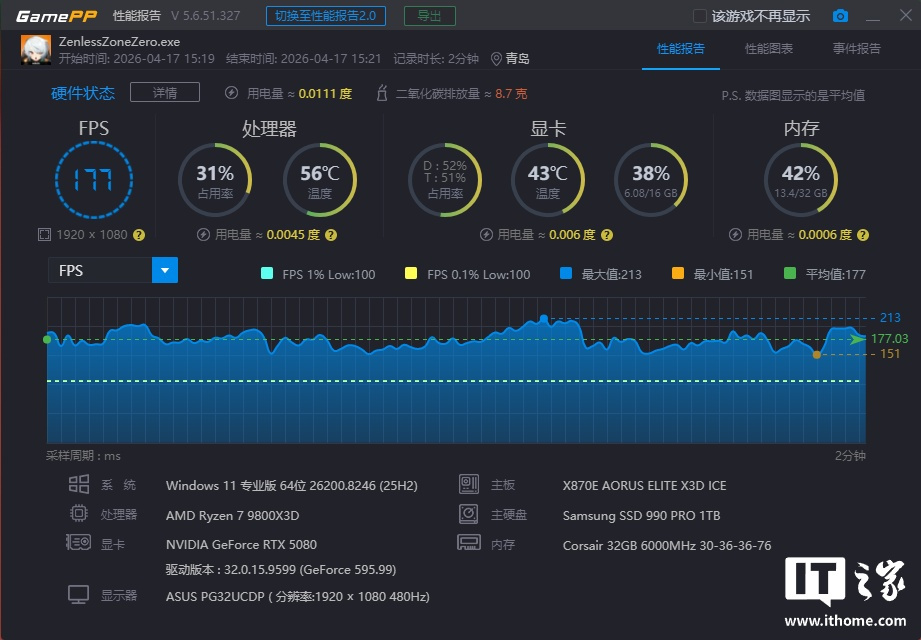The height and width of the screenshot is (640, 921).
Task: Click the lightning icon beside total 用电量
Action: point(232,94)
